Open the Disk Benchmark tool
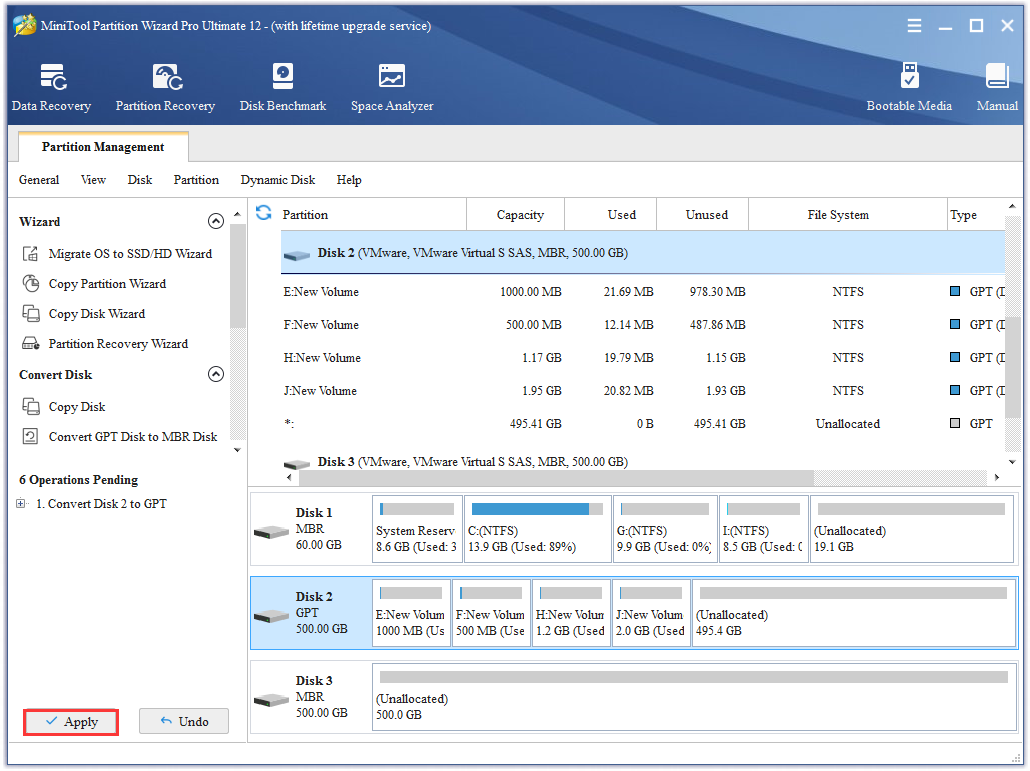This screenshot has height=771, width=1030. tap(282, 87)
